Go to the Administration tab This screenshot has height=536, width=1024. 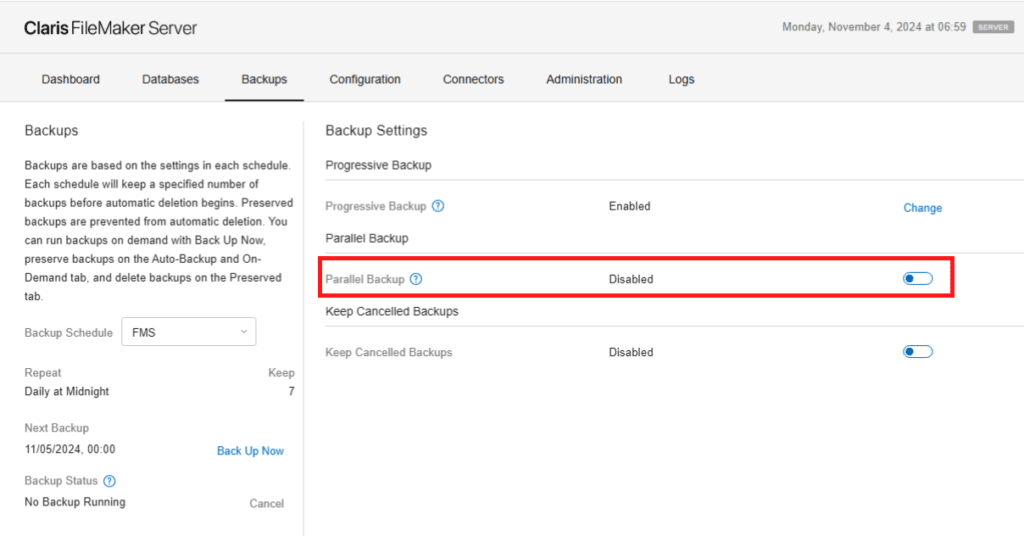[x=584, y=79]
